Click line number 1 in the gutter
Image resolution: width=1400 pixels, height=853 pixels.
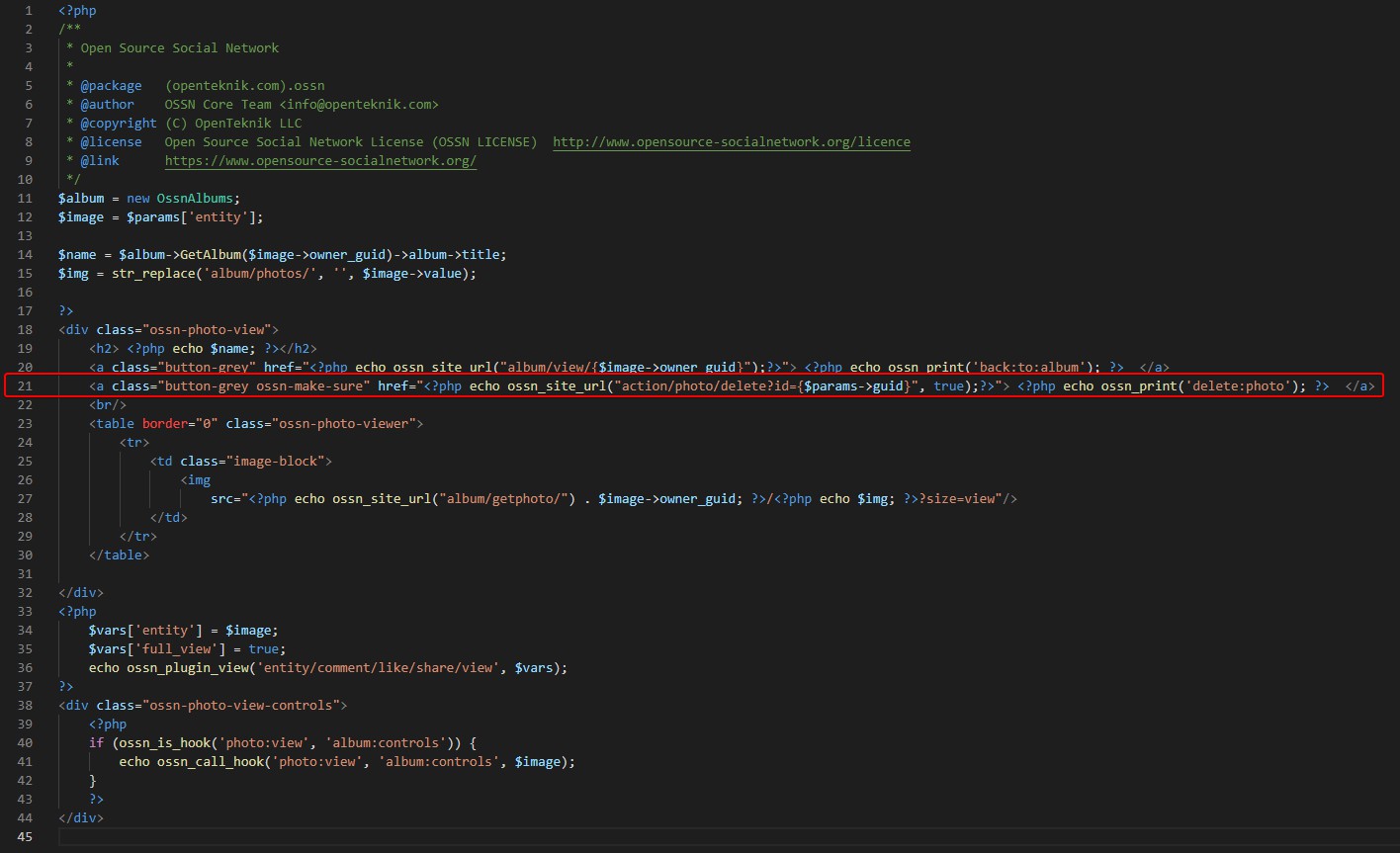point(29,11)
